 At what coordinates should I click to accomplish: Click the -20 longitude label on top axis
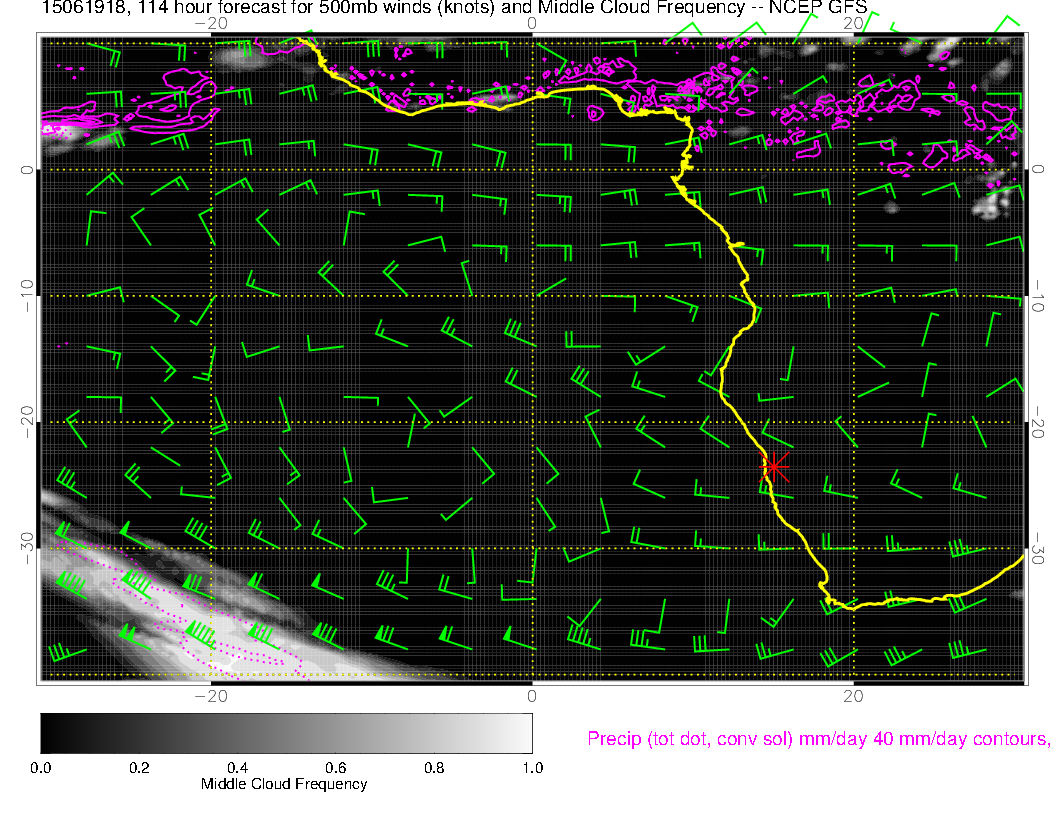click(210, 23)
